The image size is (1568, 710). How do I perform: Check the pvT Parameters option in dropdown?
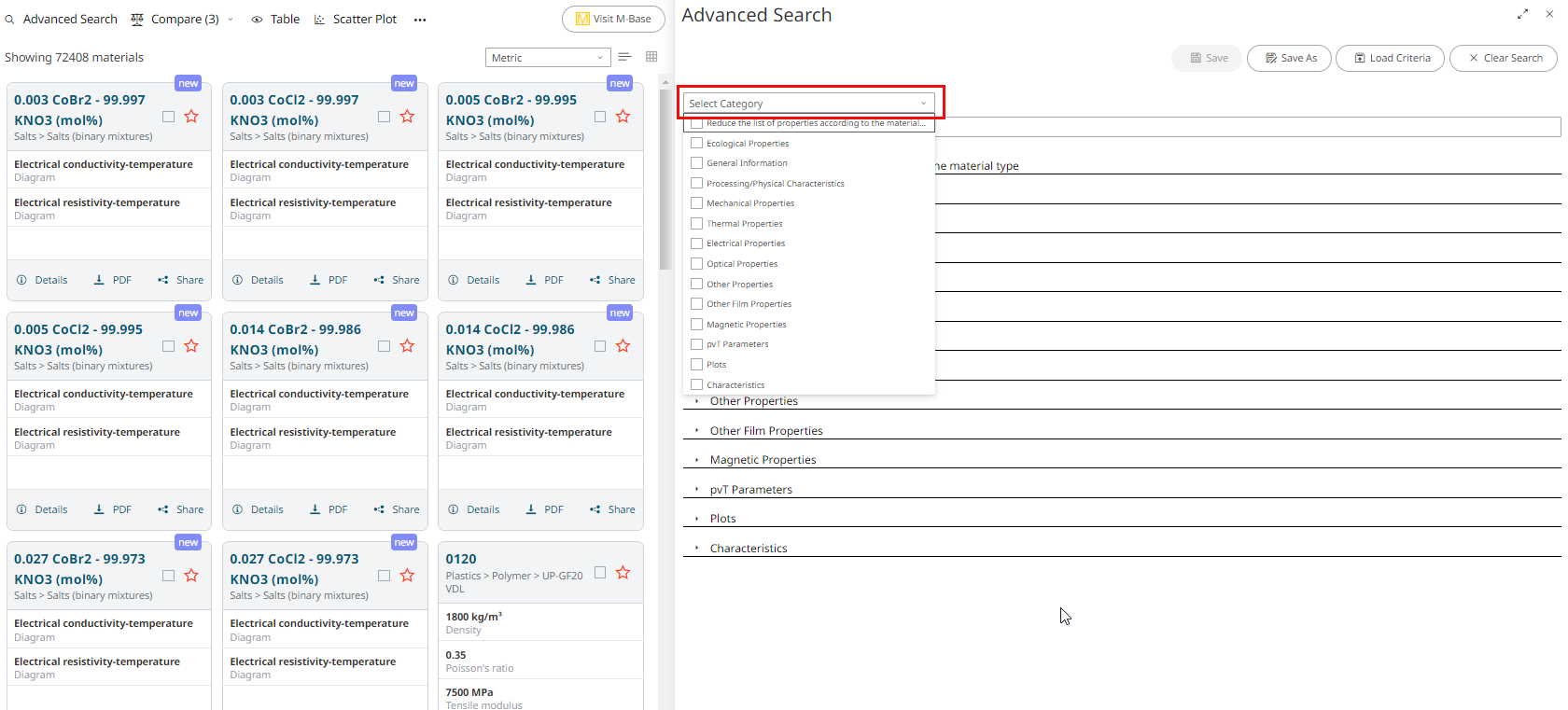pos(696,344)
